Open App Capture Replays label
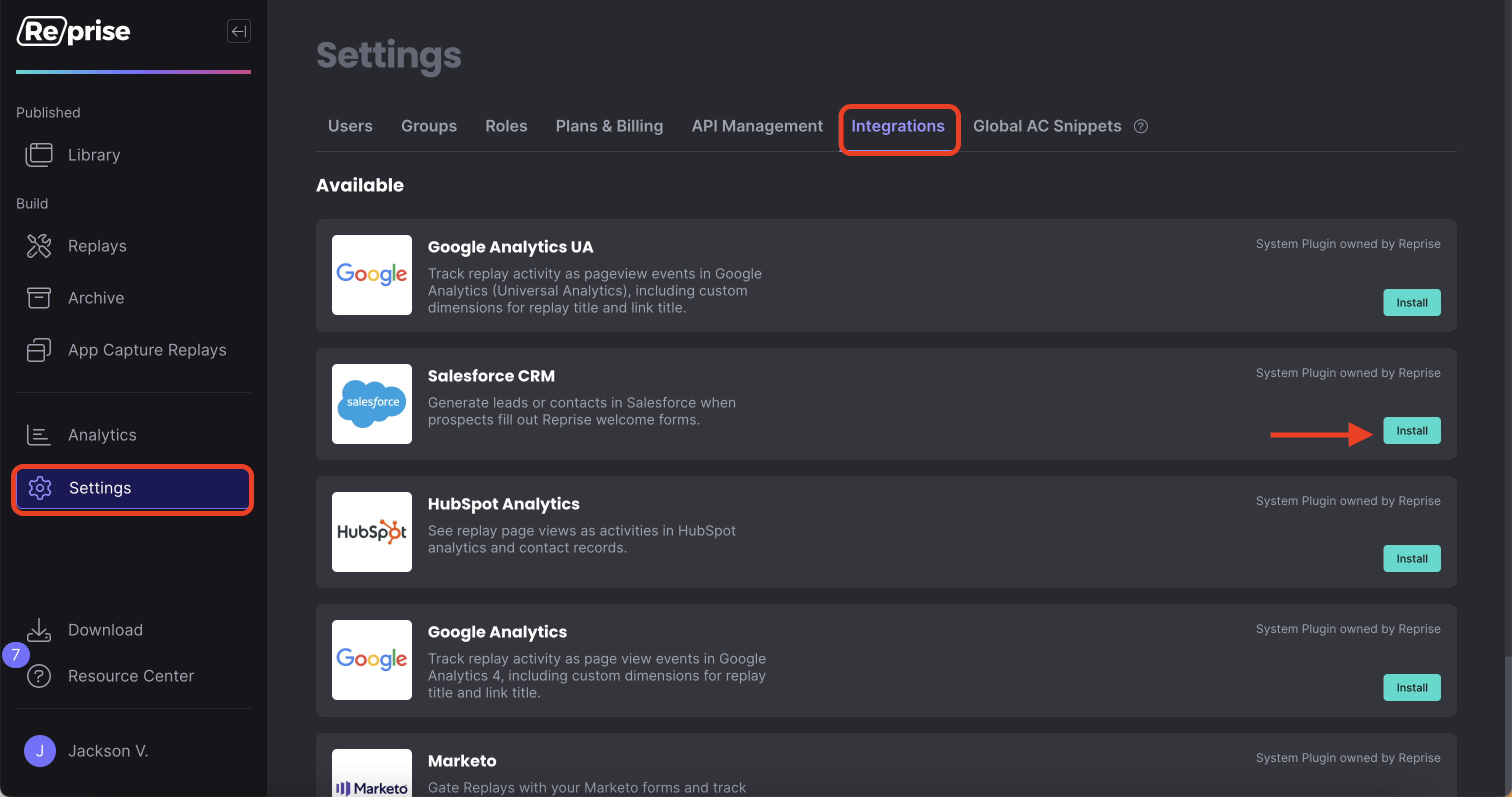The image size is (1512, 797). 147,350
